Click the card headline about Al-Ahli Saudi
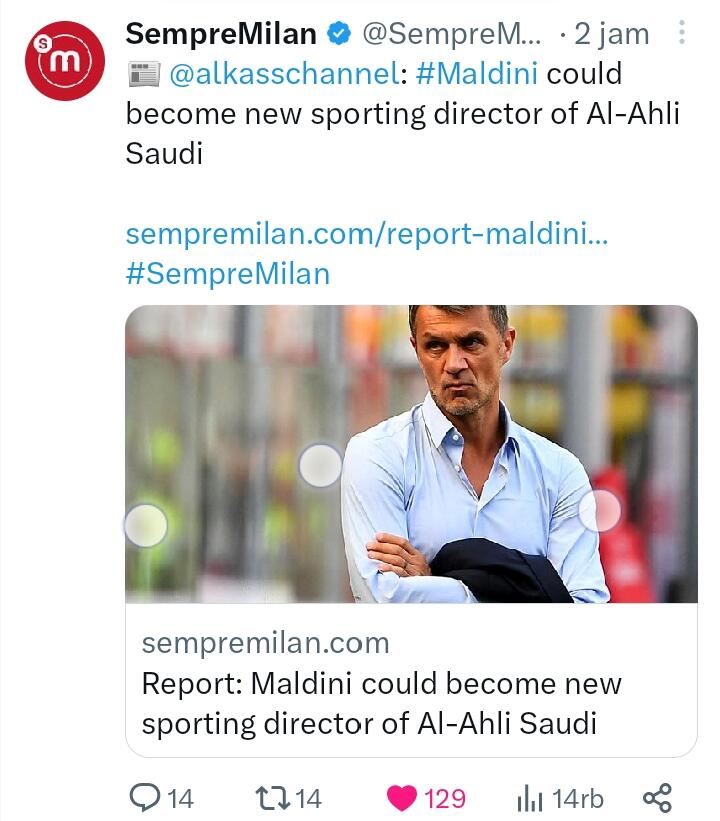720x821 pixels. click(x=382, y=703)
